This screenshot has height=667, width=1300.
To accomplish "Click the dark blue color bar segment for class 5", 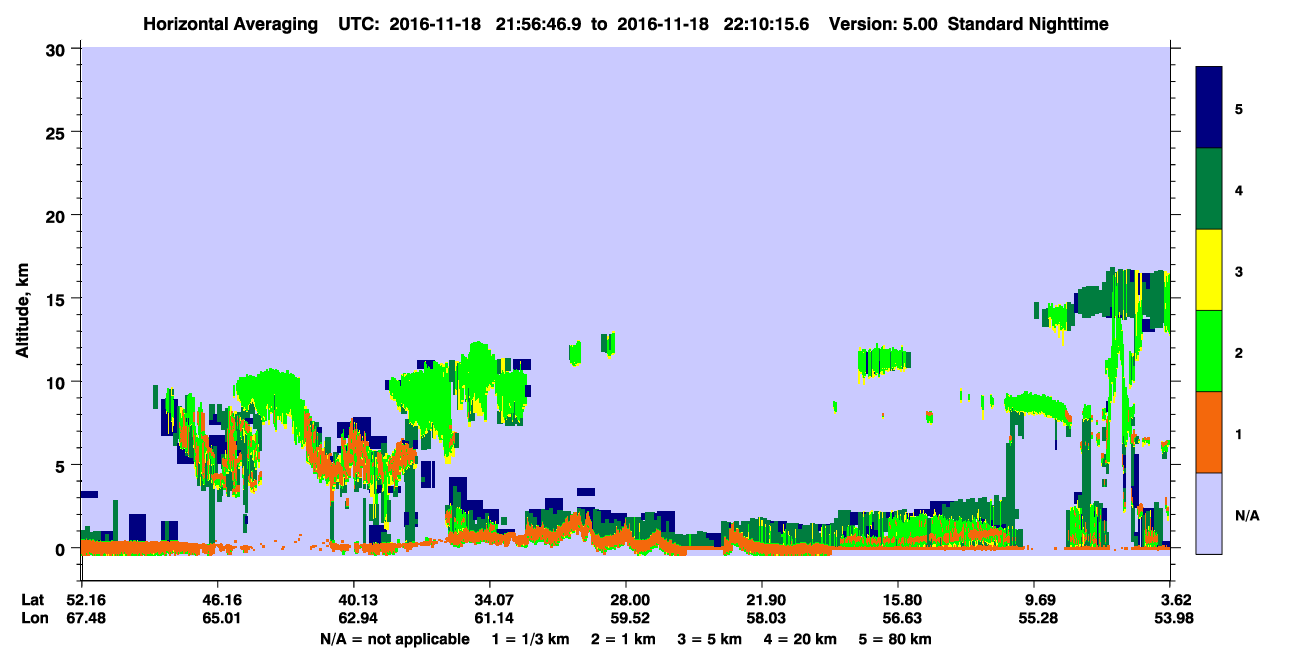I will pos(1209,107).
